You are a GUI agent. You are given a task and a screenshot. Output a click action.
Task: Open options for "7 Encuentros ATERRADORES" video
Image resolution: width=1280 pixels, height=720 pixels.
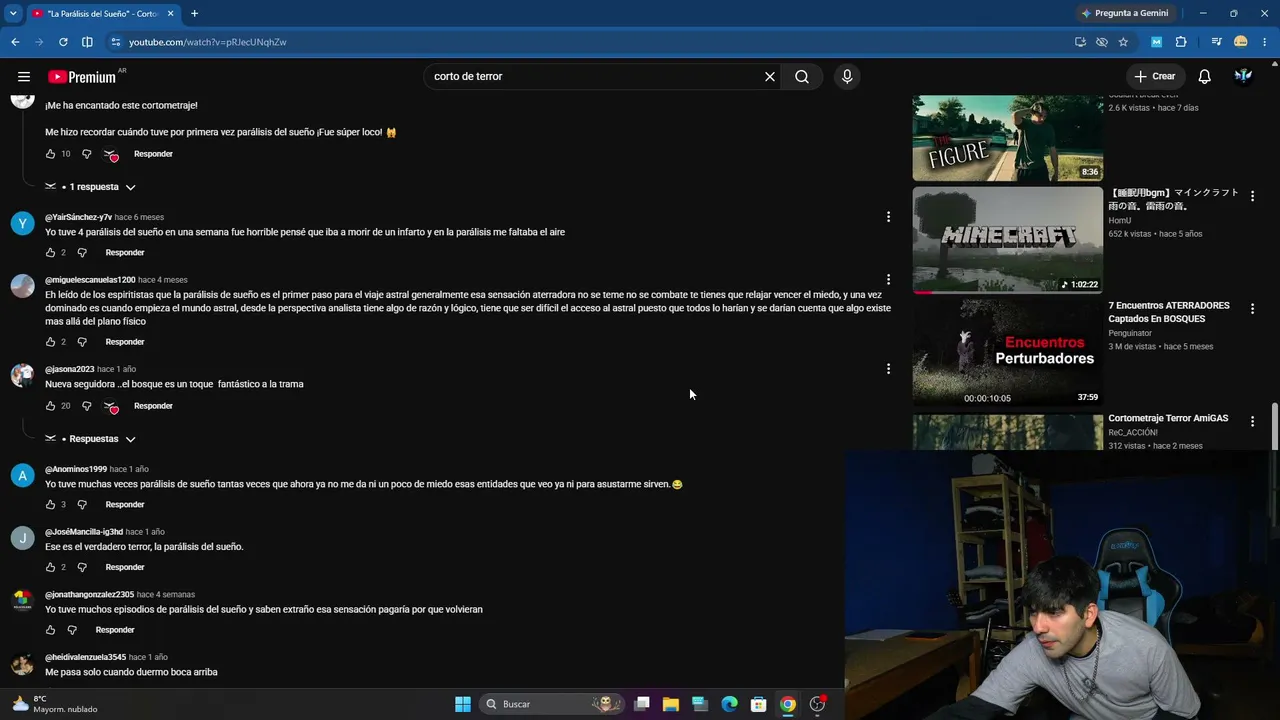[1252, 309]
